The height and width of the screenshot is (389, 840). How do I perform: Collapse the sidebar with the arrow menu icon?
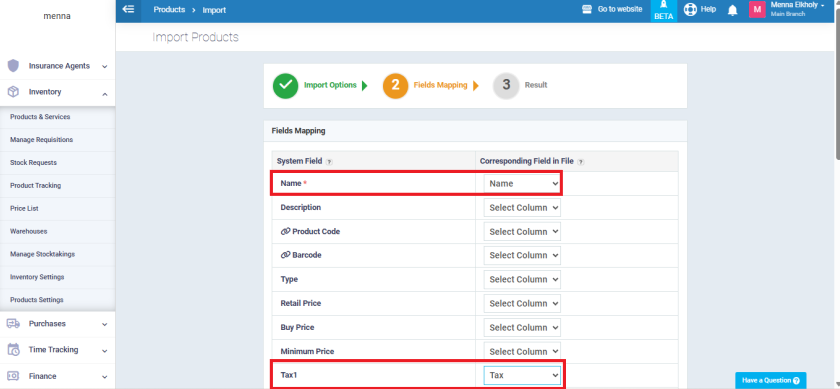click(x=128, y=10)
